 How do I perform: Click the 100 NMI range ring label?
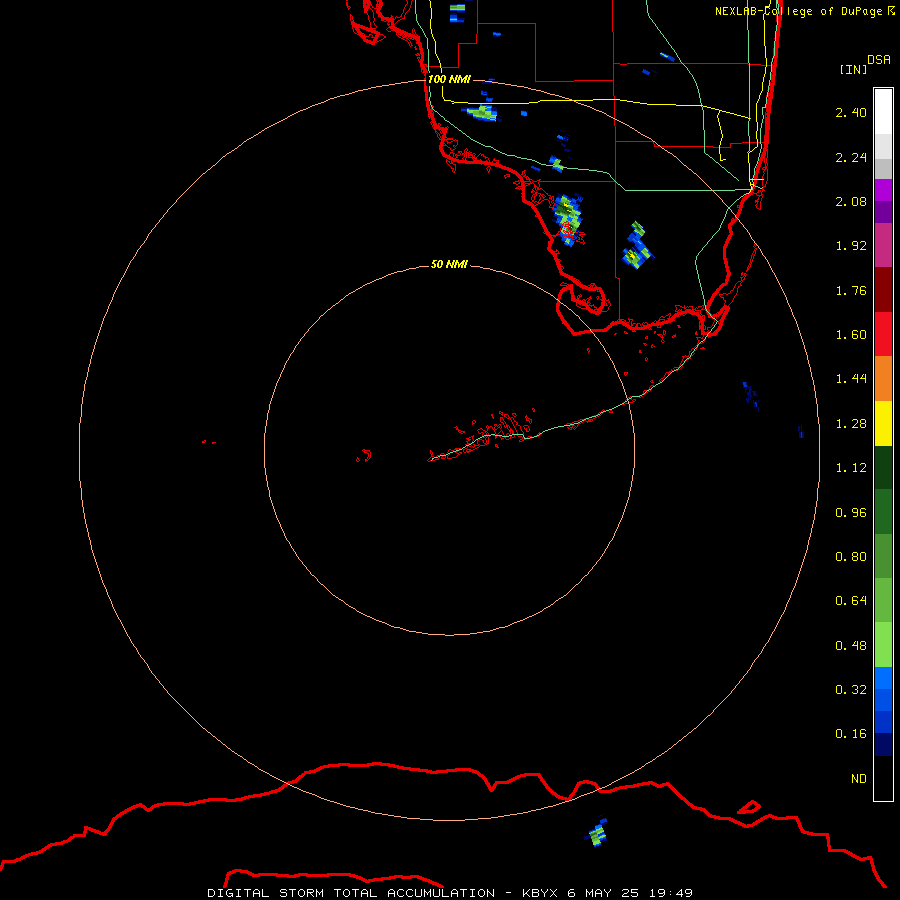[449, 79]
